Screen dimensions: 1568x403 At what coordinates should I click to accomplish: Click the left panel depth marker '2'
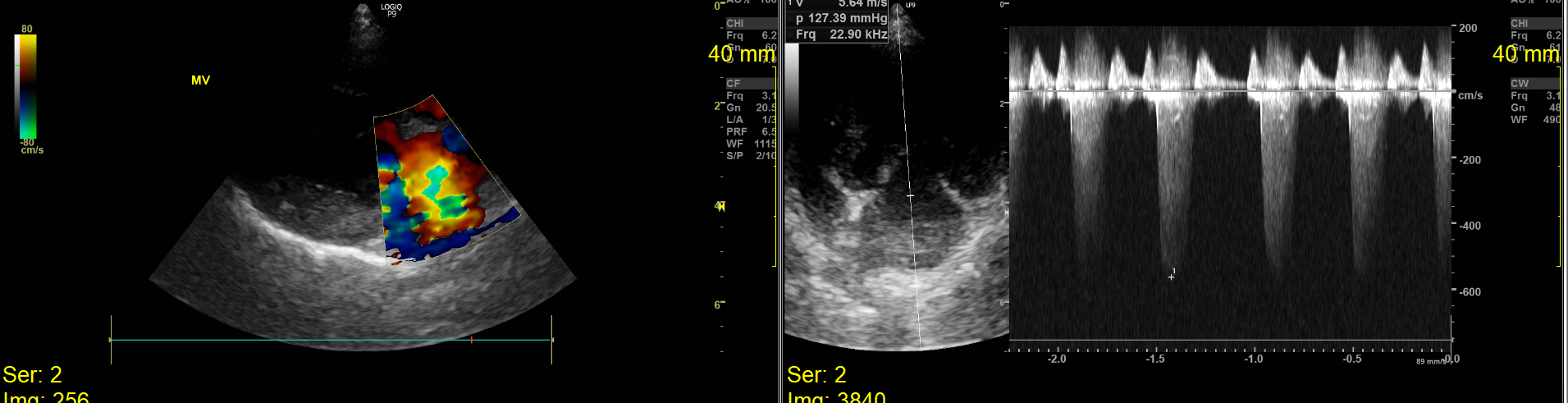717,106
